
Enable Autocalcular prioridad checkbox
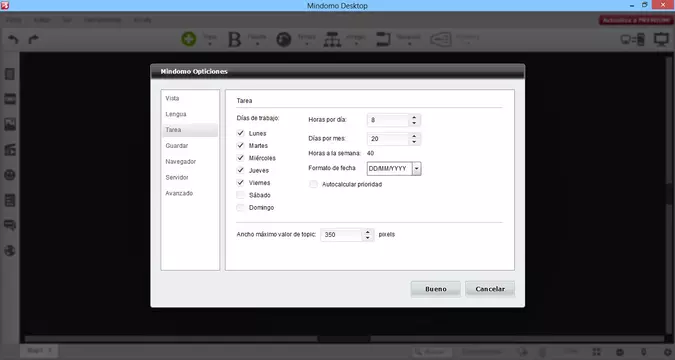coord(313,184)
